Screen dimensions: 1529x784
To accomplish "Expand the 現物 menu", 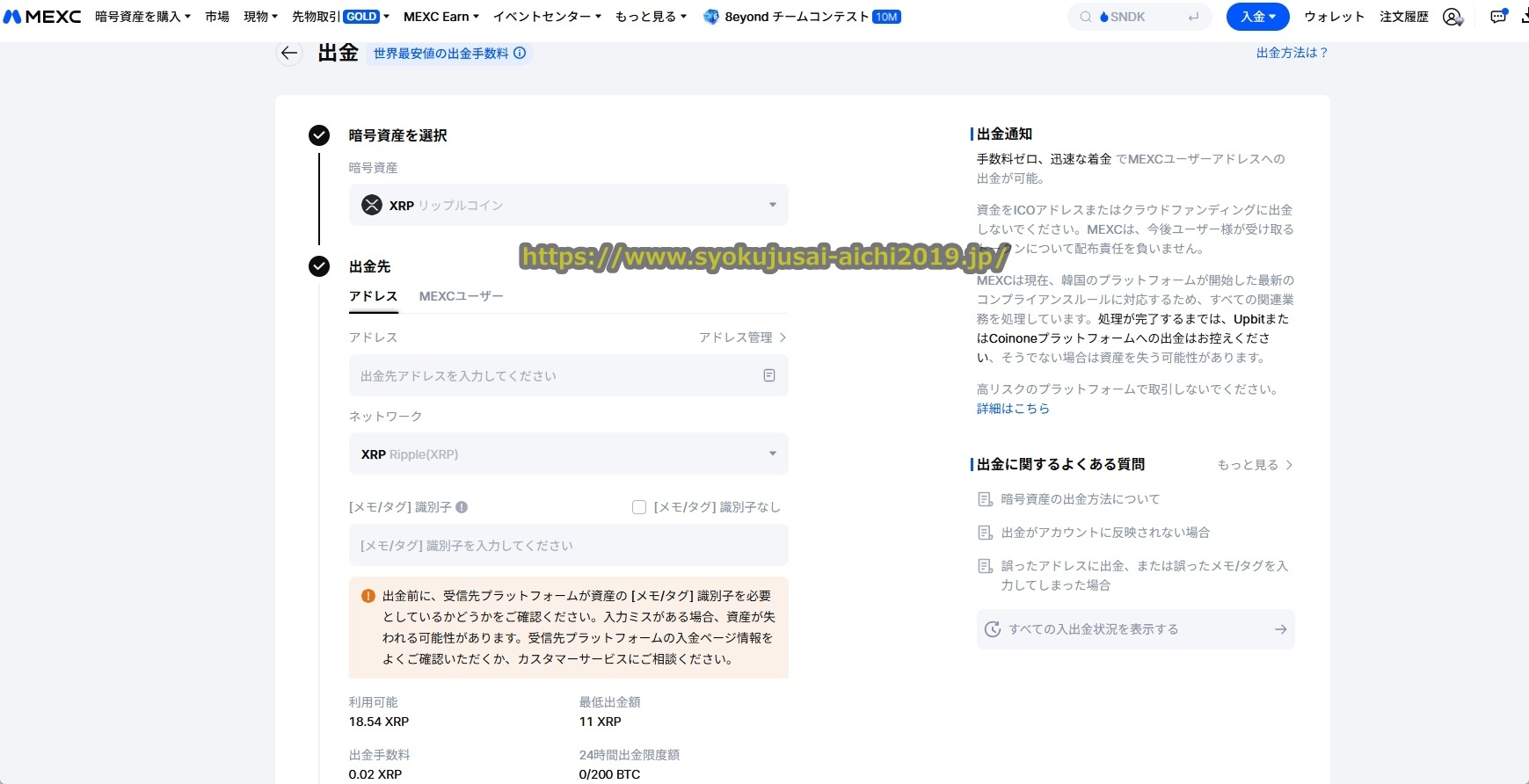I will click(x=260, y=17).
